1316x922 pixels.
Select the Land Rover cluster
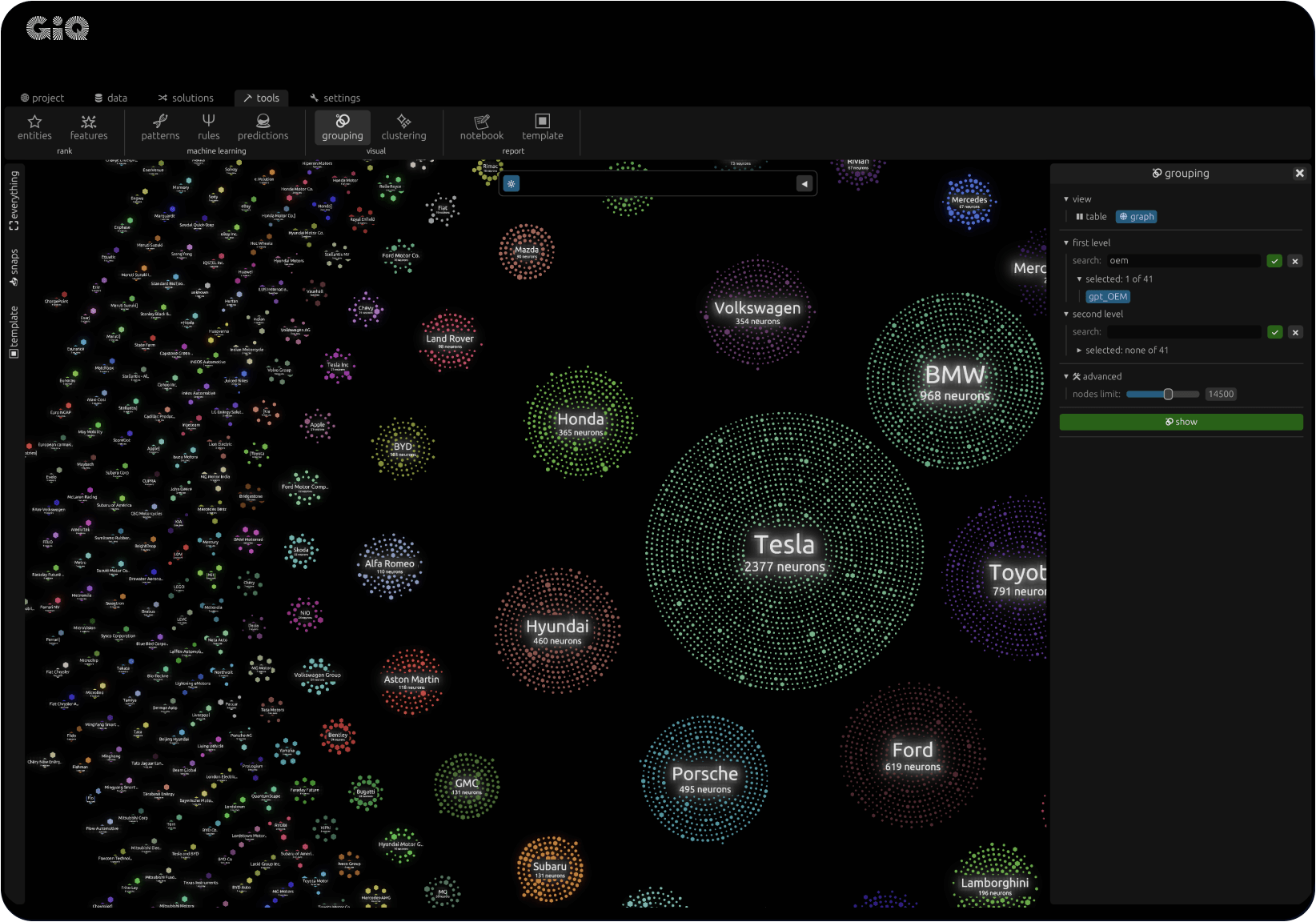(x=450, y=342)
